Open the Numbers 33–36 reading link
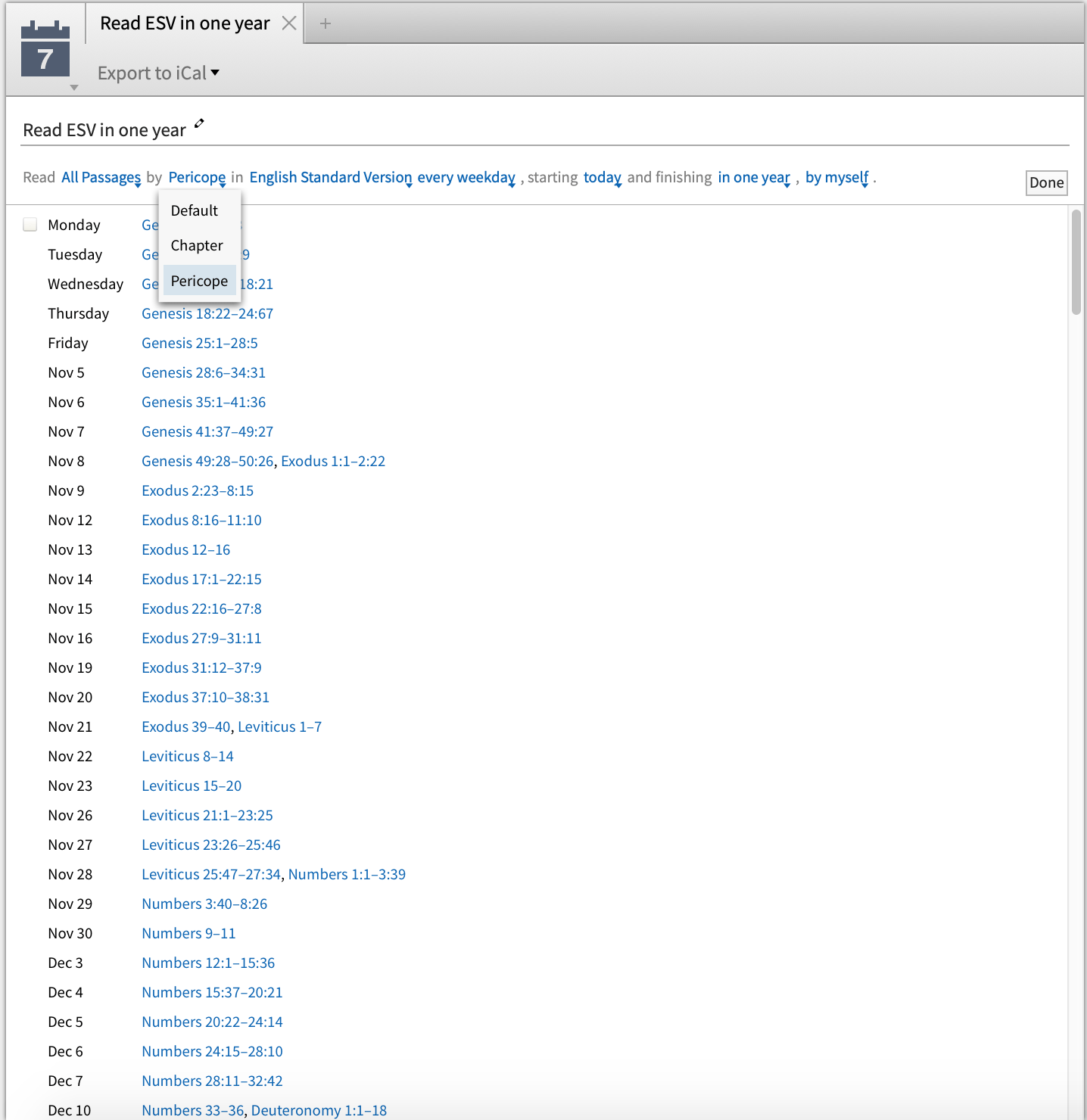Screen dimensions: 1087x1120 point(193,1110)
